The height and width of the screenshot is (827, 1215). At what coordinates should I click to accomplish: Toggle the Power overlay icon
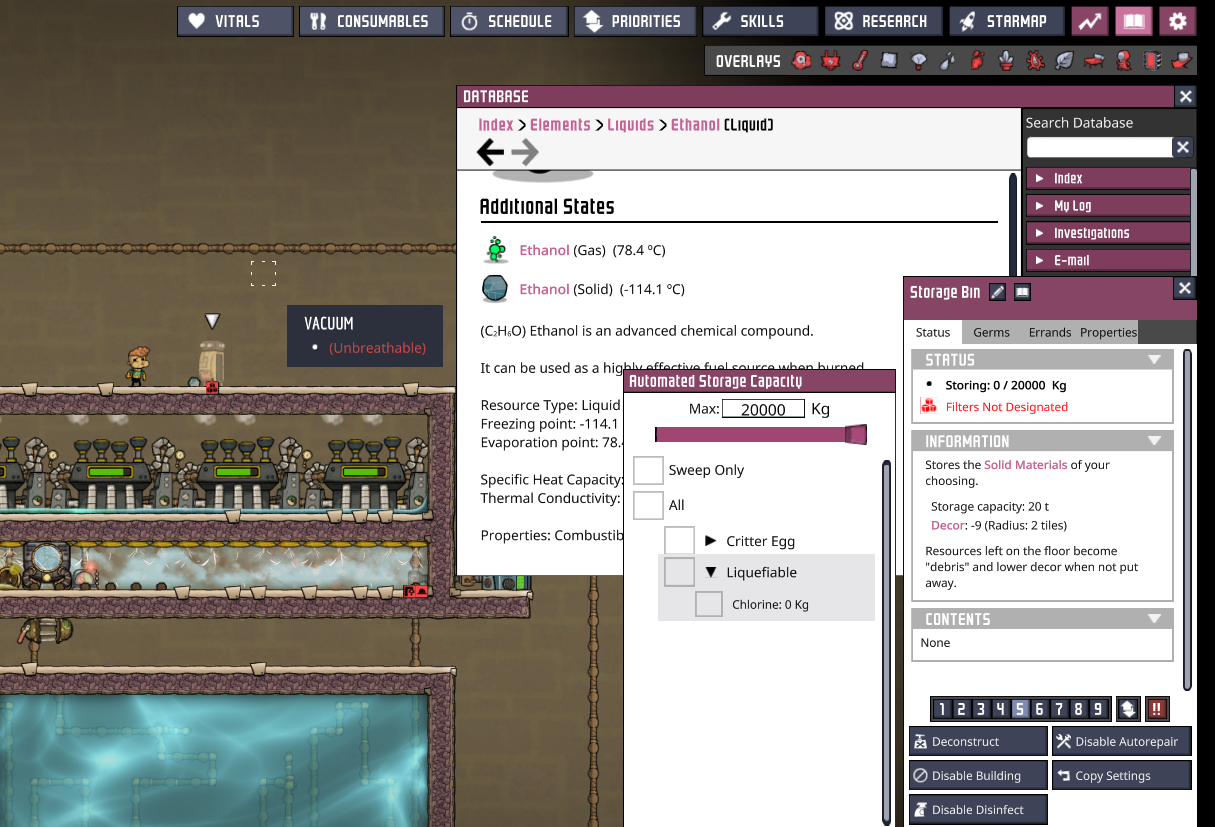coord(830,61)
